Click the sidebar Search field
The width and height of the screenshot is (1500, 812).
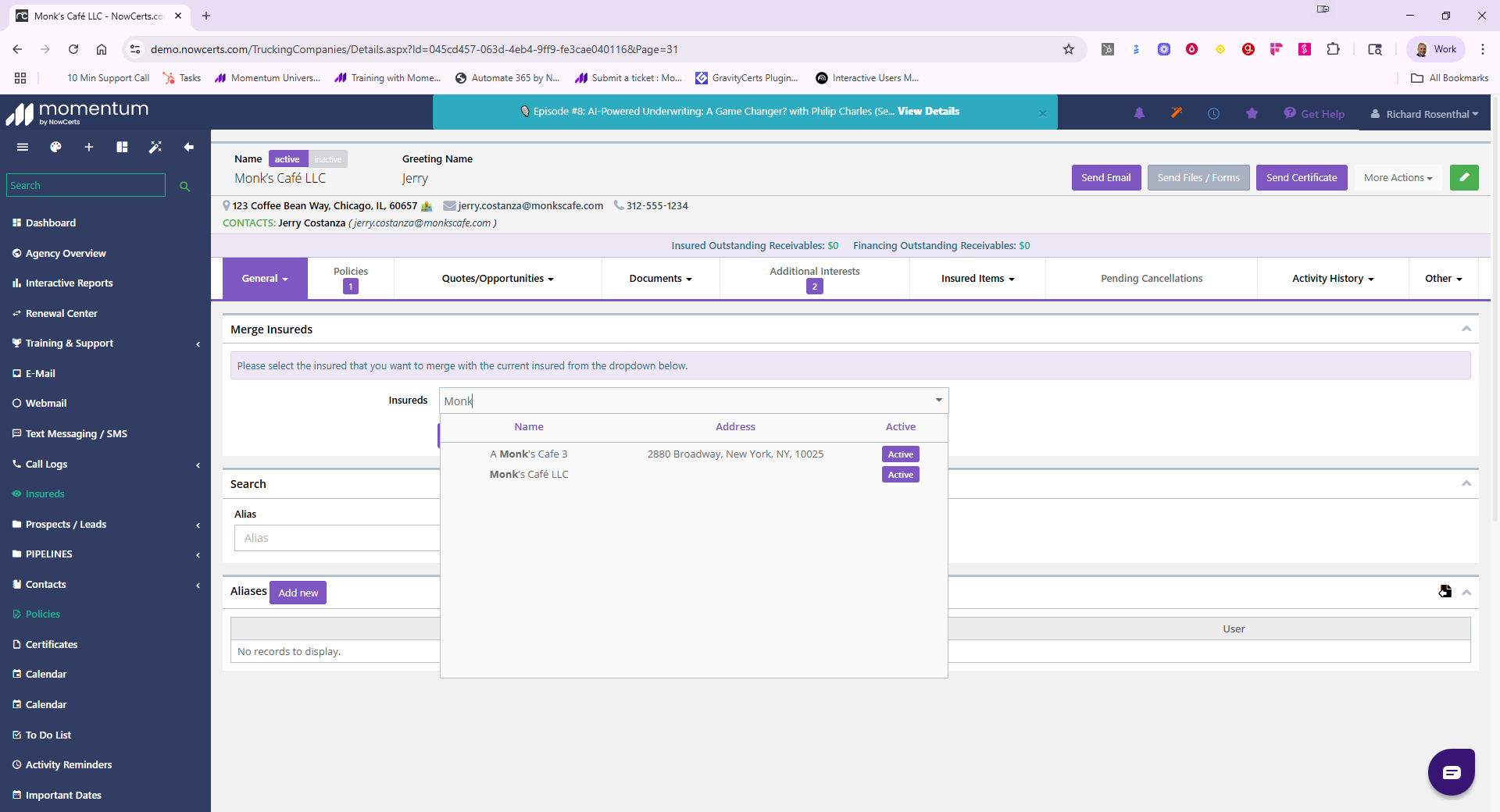tap(86, 185)
